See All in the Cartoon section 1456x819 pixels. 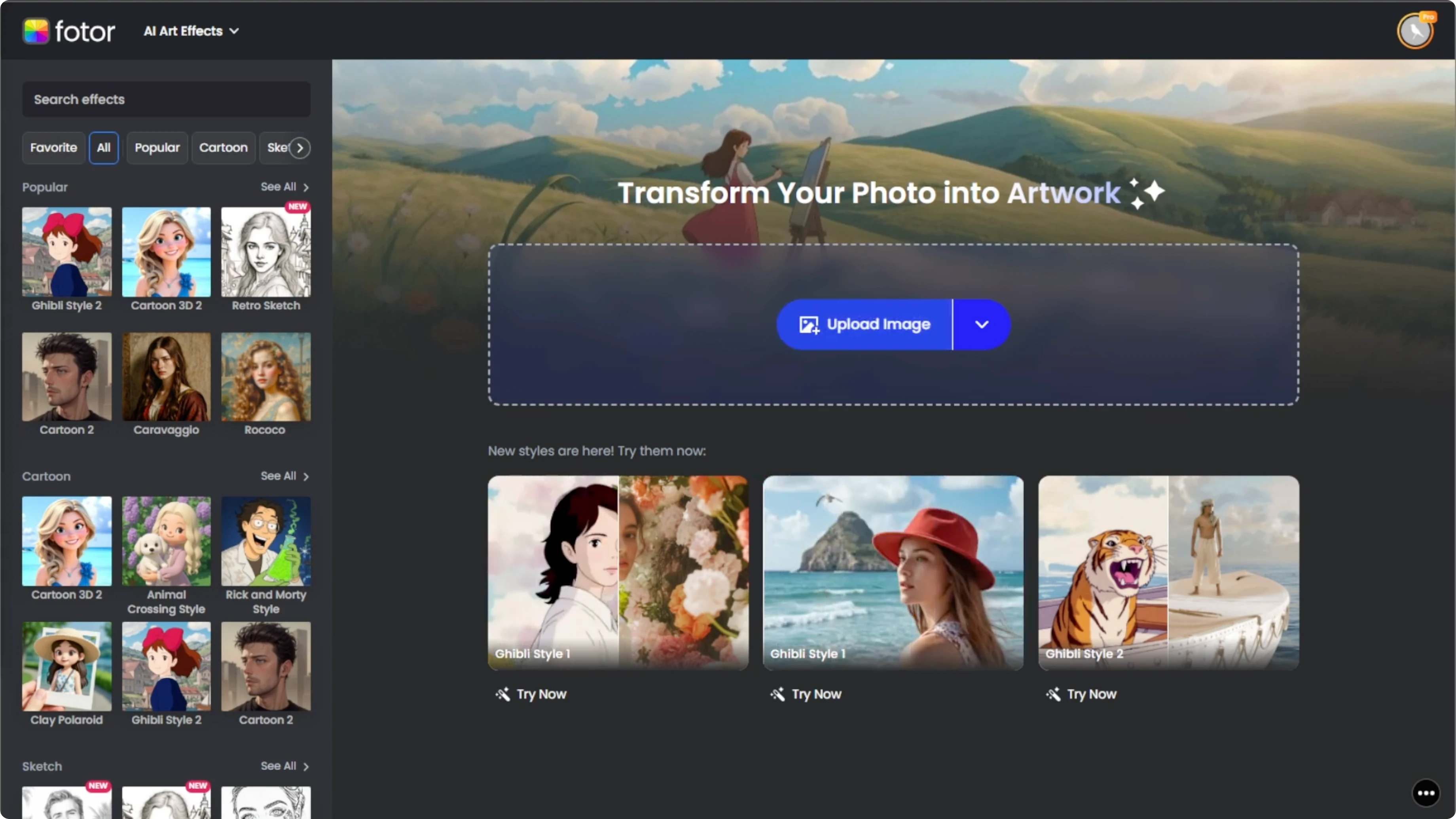pos(285,476)
